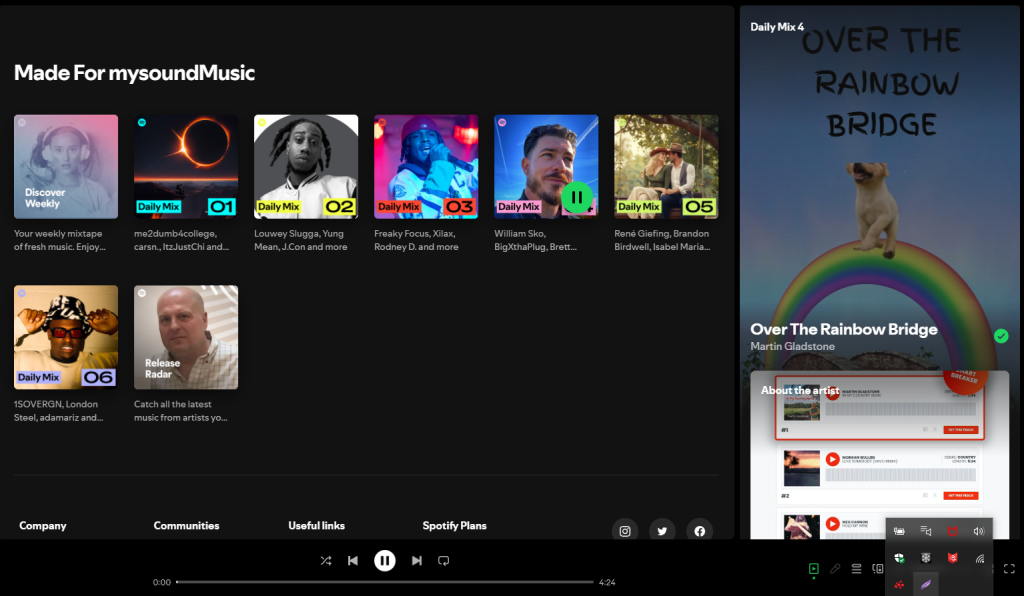Open Windows Security tray icon
This screenshot has height=596, width=1024.
coord(899,557)
